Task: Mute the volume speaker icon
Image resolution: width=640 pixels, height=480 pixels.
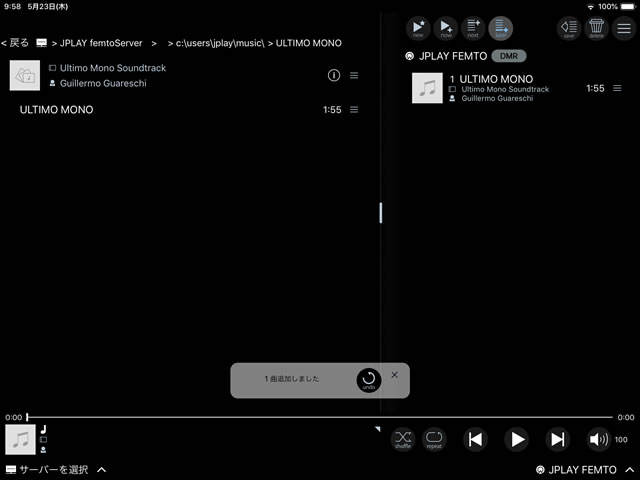Action: [598, 439]
